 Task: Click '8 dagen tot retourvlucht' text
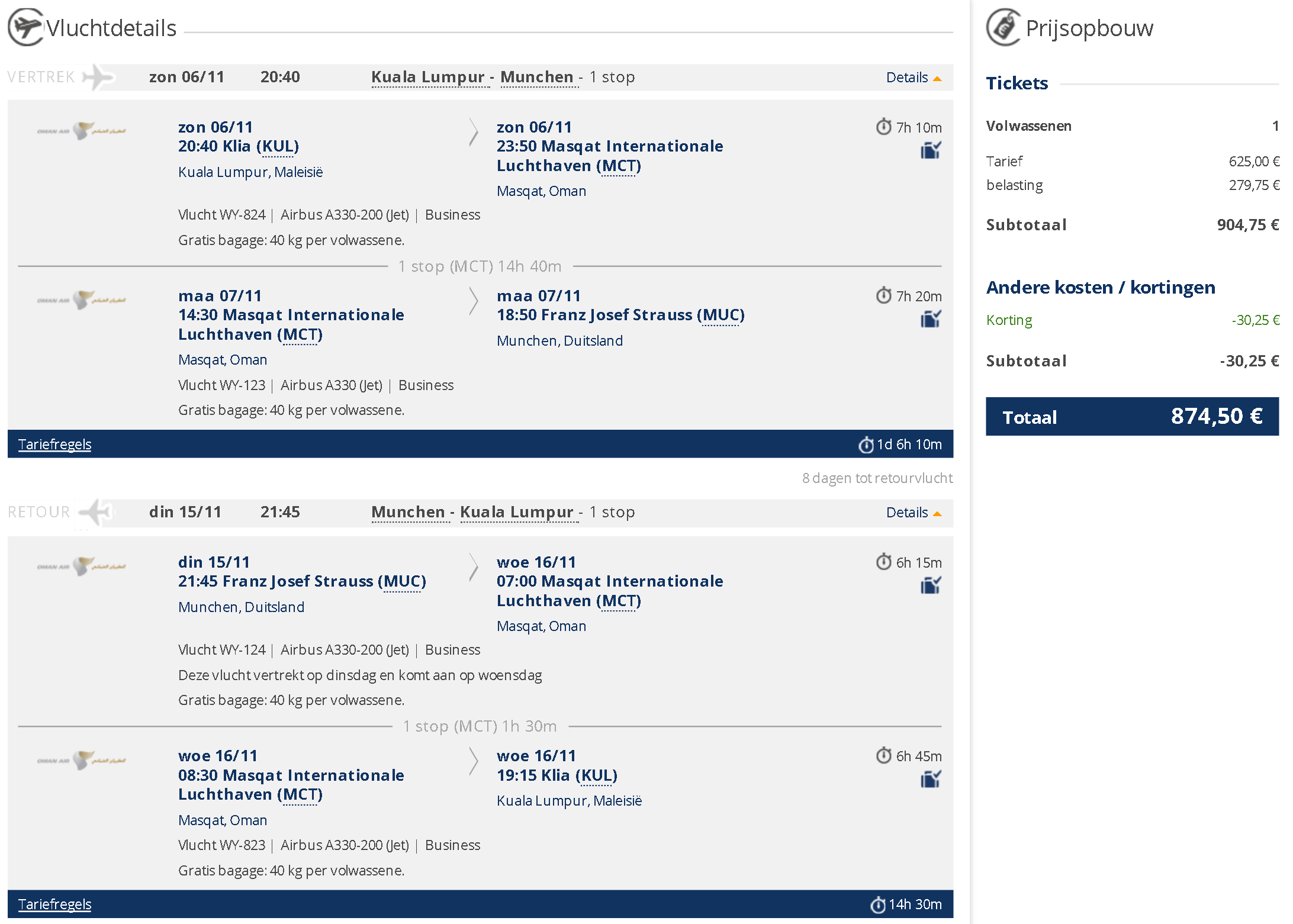click(x=877, y=478)
